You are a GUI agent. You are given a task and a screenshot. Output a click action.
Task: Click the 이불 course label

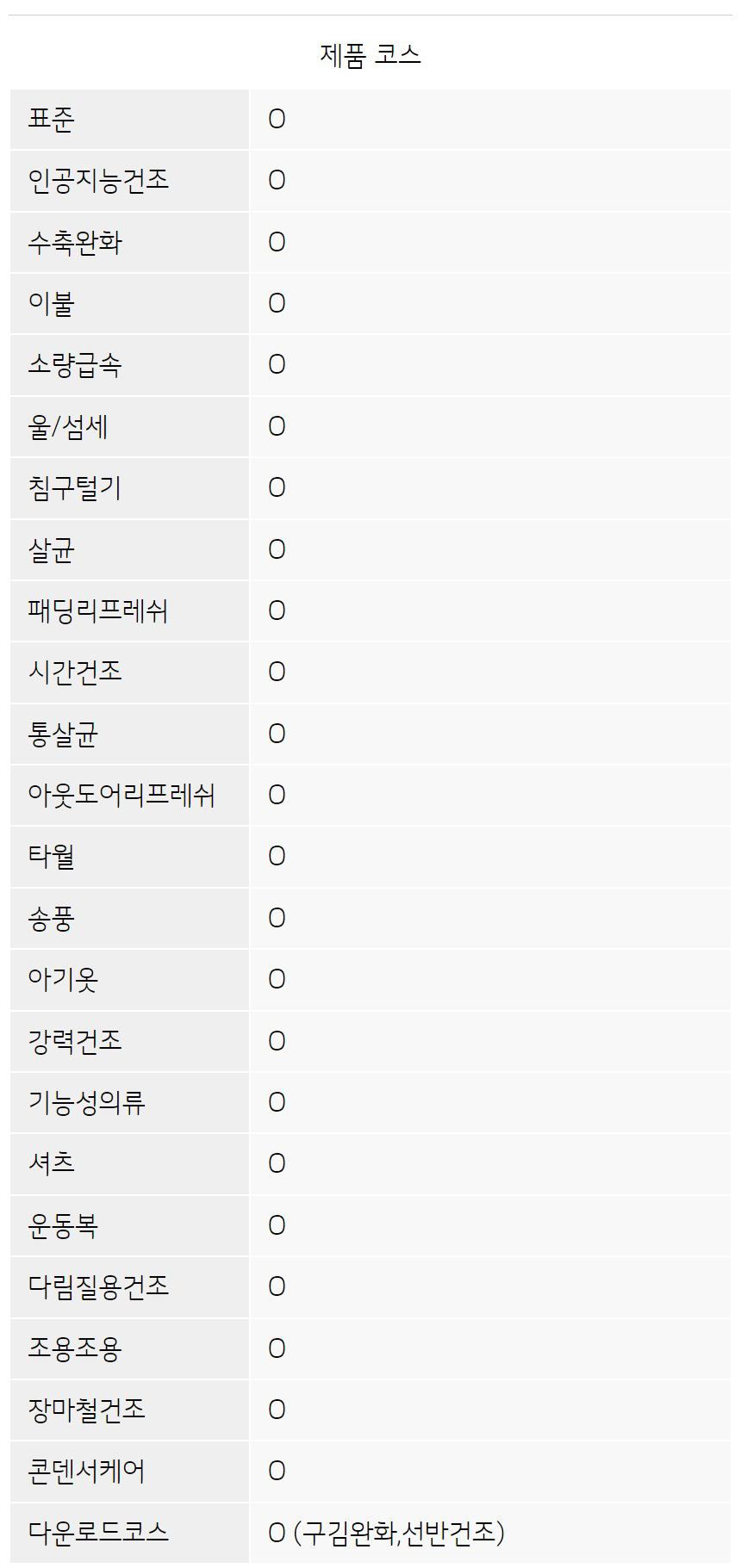tap(52, 303)
